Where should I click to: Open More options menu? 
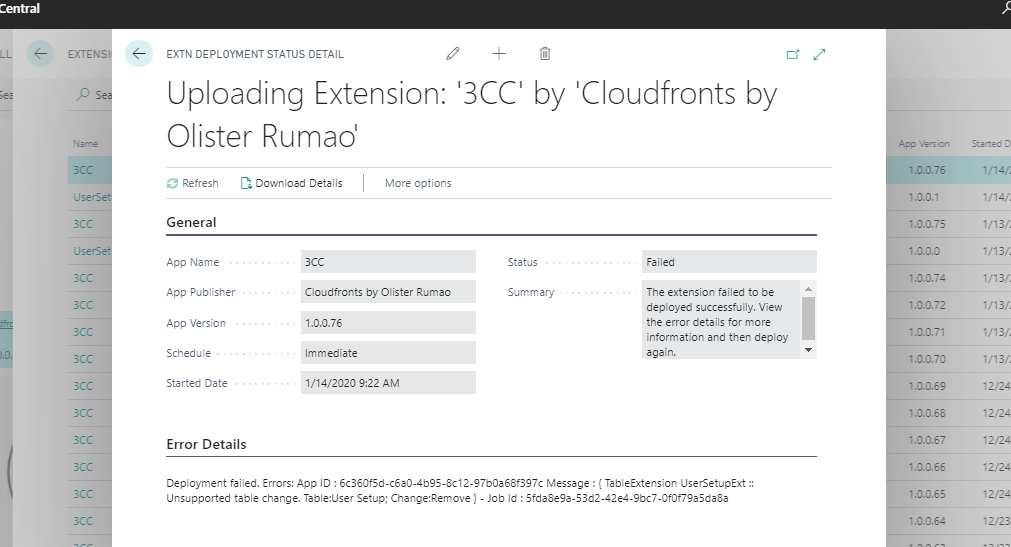[418, 183]
